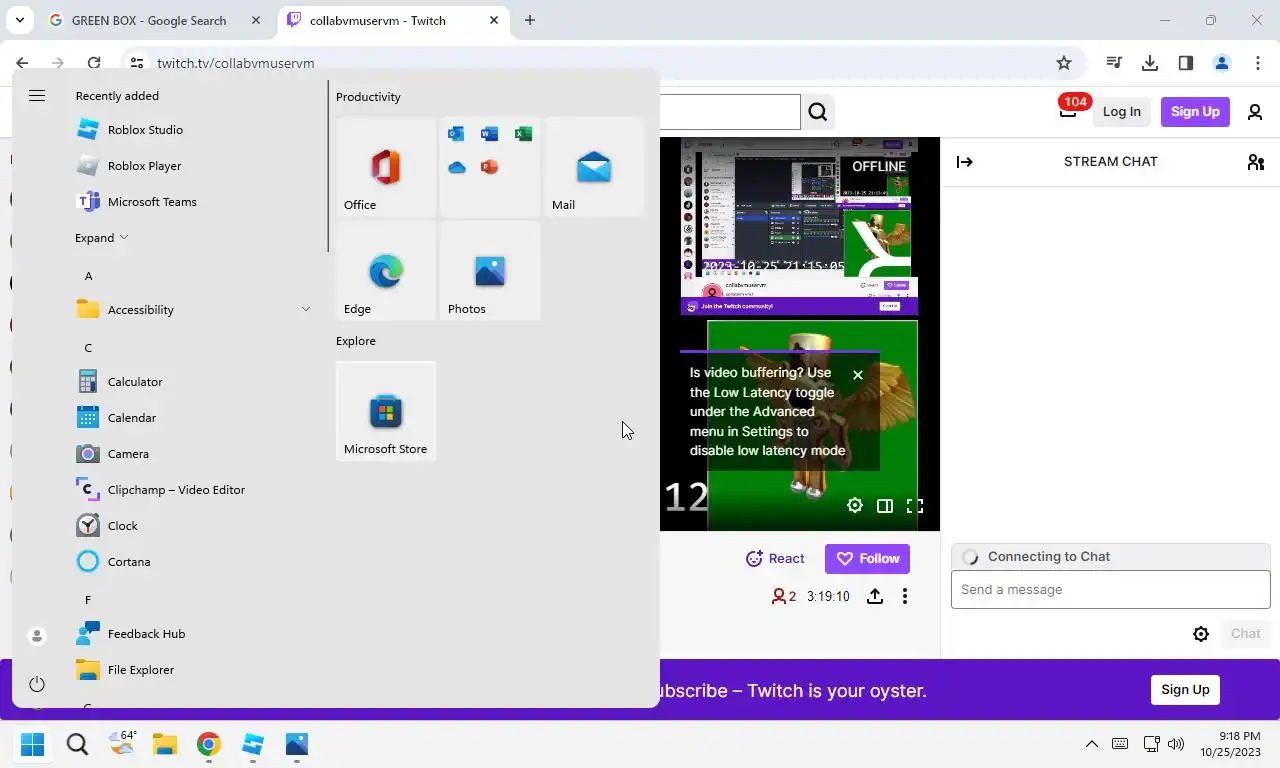Expand the Recently added list
The image size is (1280, 768).
pos(102,238)
